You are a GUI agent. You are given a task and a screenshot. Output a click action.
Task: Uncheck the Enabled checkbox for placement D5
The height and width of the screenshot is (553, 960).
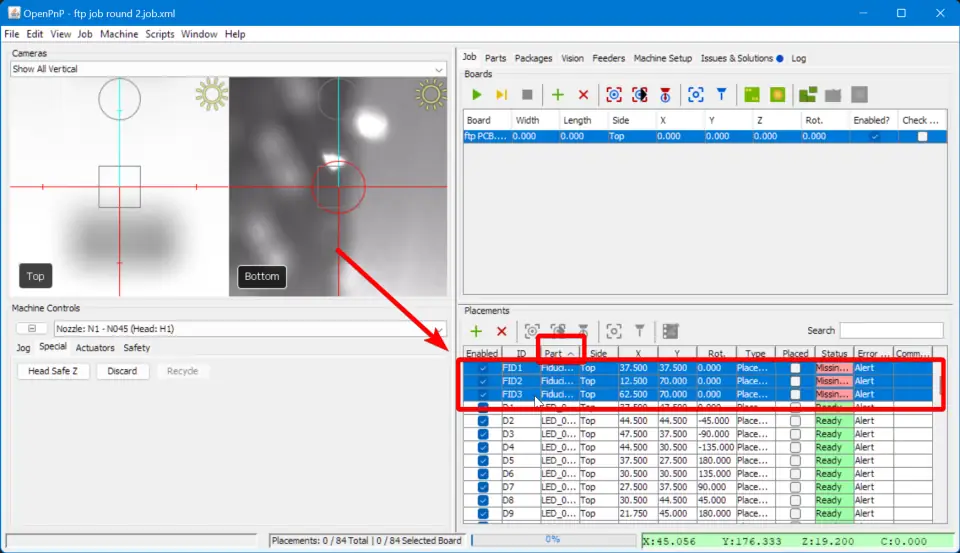pyautogui.click(x=483, y=461)
